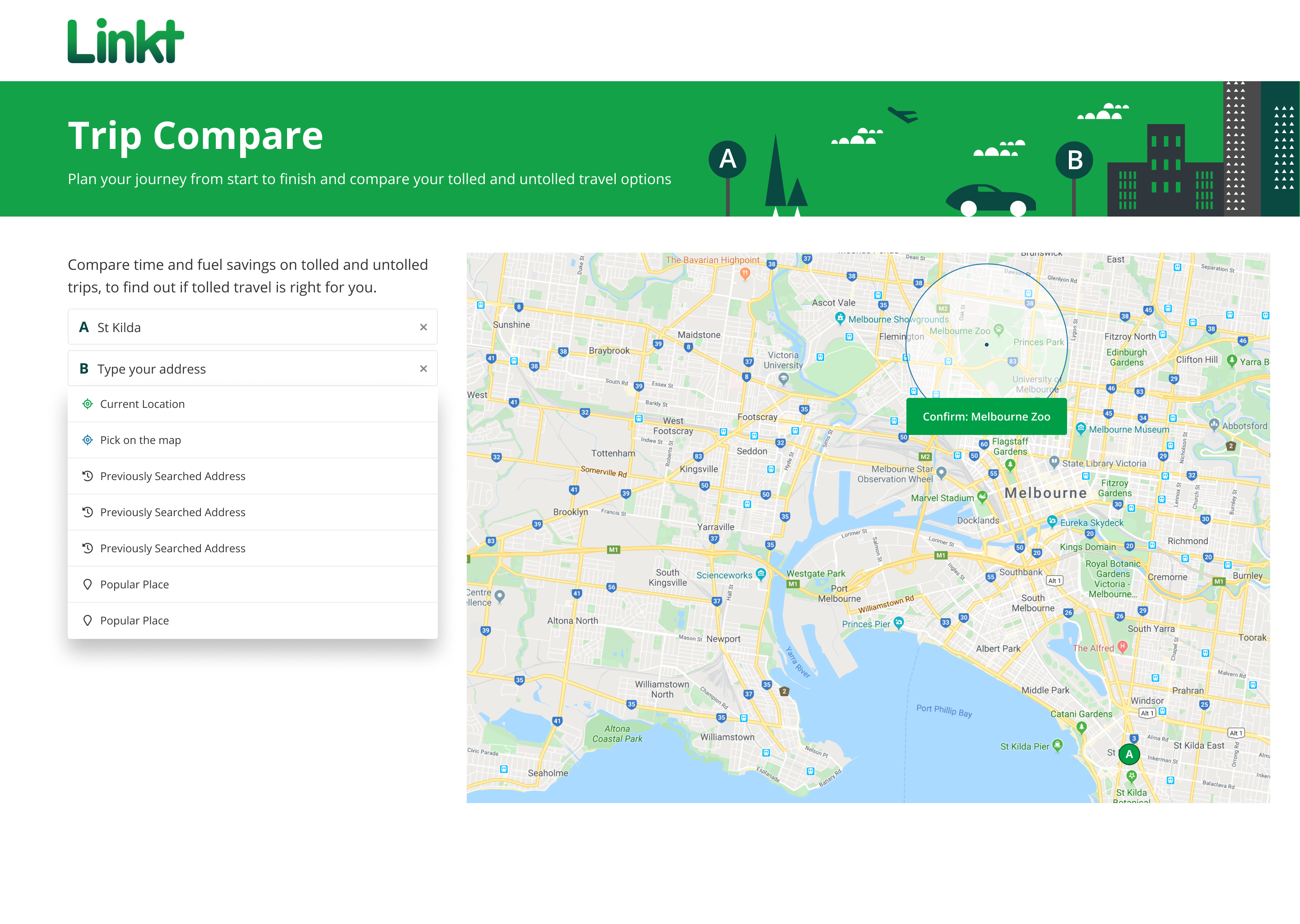Click the Eureka Skydeck map pin
Screen dimensions: 1300x924
1052,521
